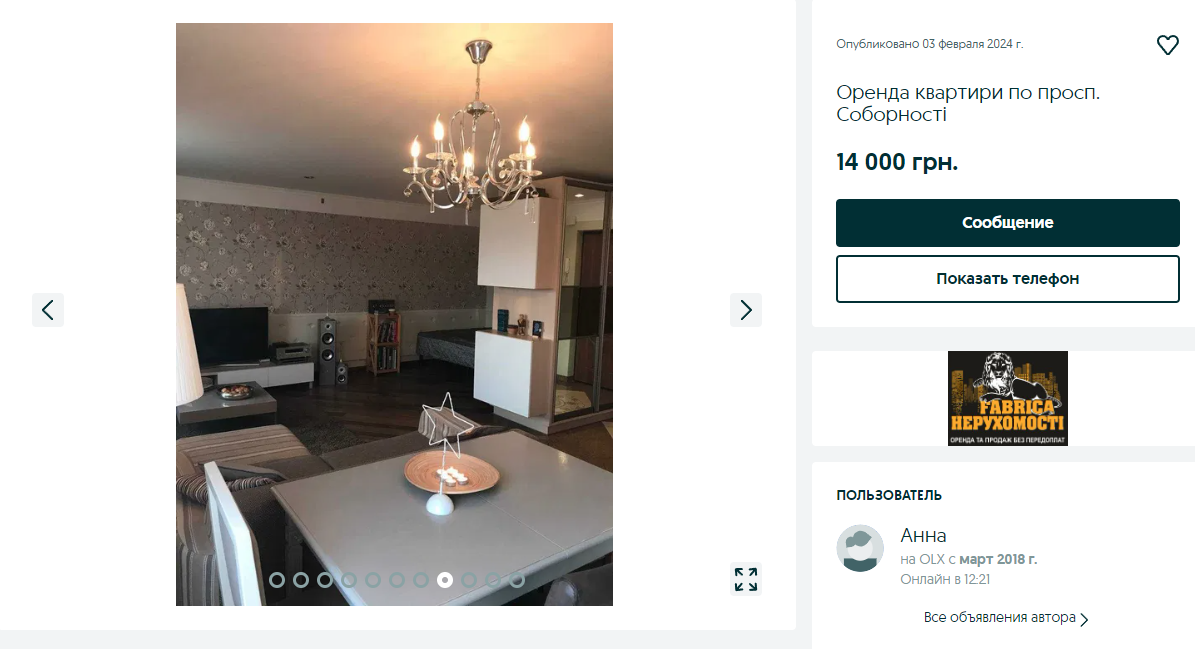
Task: Click Показать телефон button
Action: pos(1008,279)
